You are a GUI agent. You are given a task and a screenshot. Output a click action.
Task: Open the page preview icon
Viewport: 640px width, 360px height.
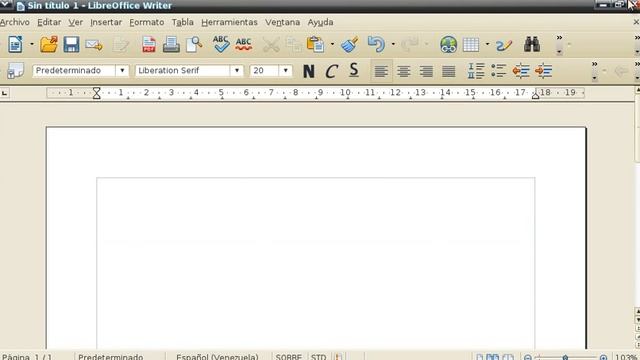[194, 44]
